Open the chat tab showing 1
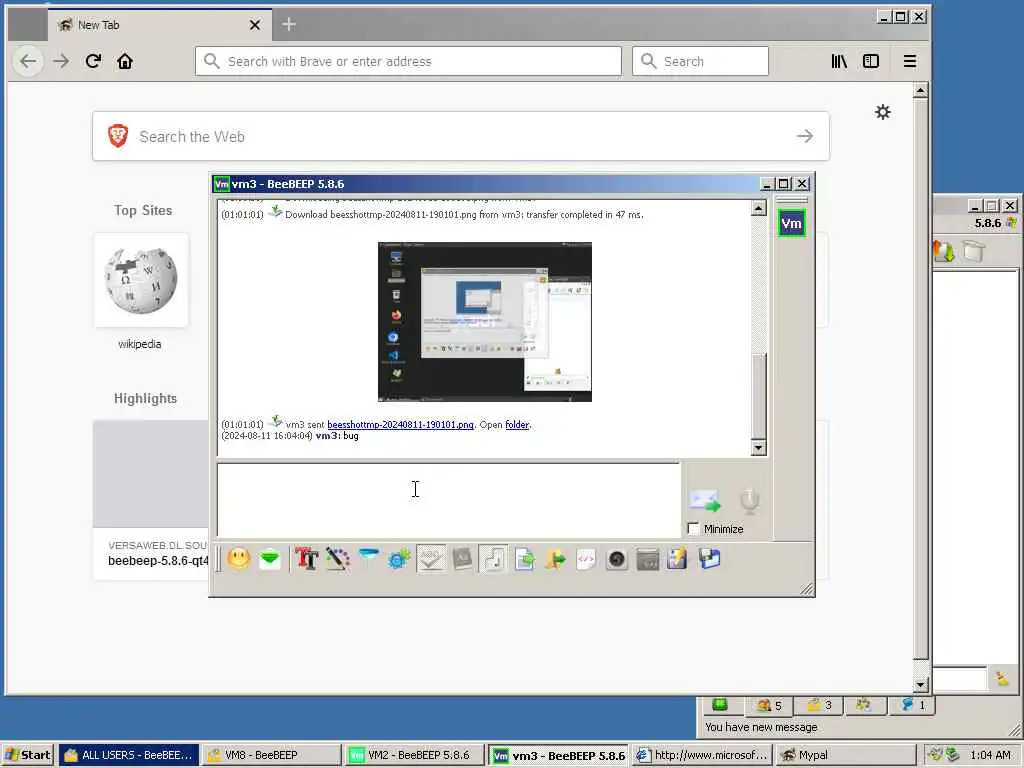Image resolution: width=1024 pixels, height=768 pixels. (x=912, y=705)
